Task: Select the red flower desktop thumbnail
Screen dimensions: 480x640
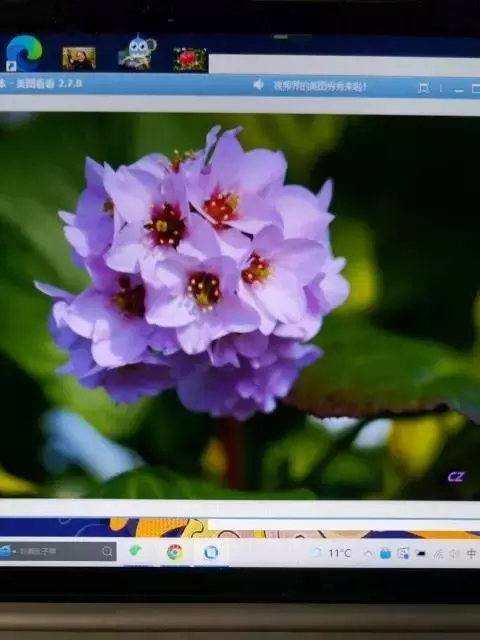Action: pos(190,59)
